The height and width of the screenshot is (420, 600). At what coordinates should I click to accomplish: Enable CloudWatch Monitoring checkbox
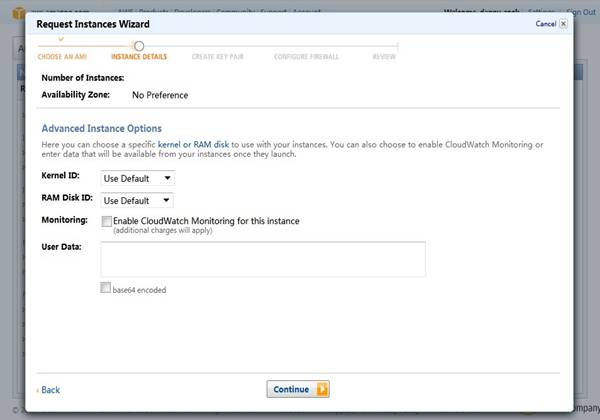(x=107, y=220)
